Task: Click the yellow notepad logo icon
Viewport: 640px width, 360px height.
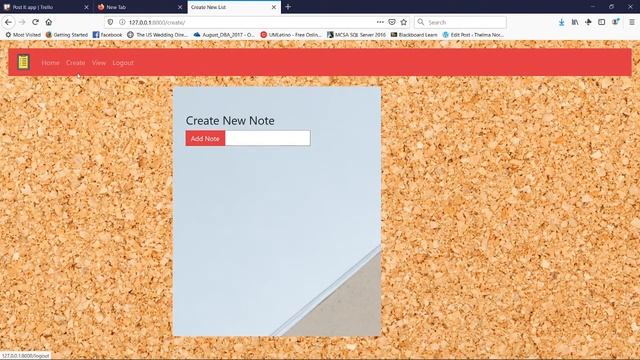Action: tap(24, 62)
